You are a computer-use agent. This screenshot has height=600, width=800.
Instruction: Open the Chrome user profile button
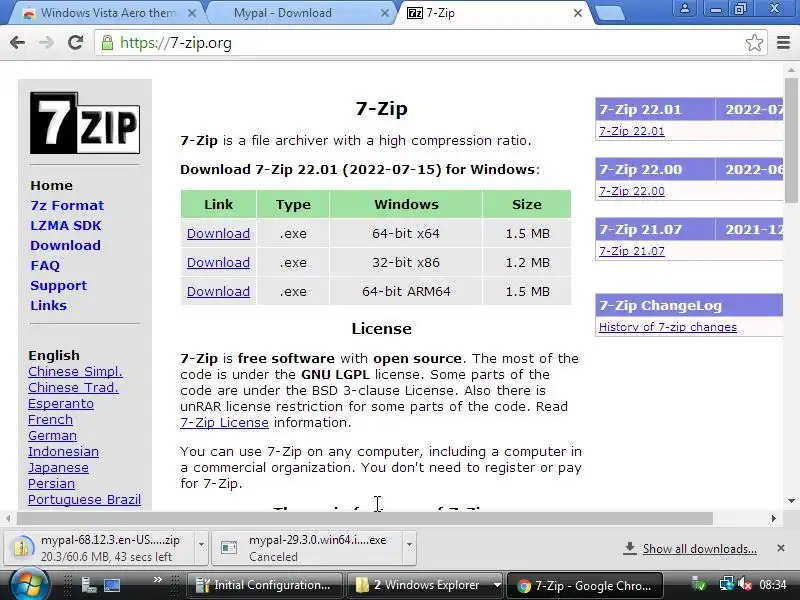[x=685, y=9]
